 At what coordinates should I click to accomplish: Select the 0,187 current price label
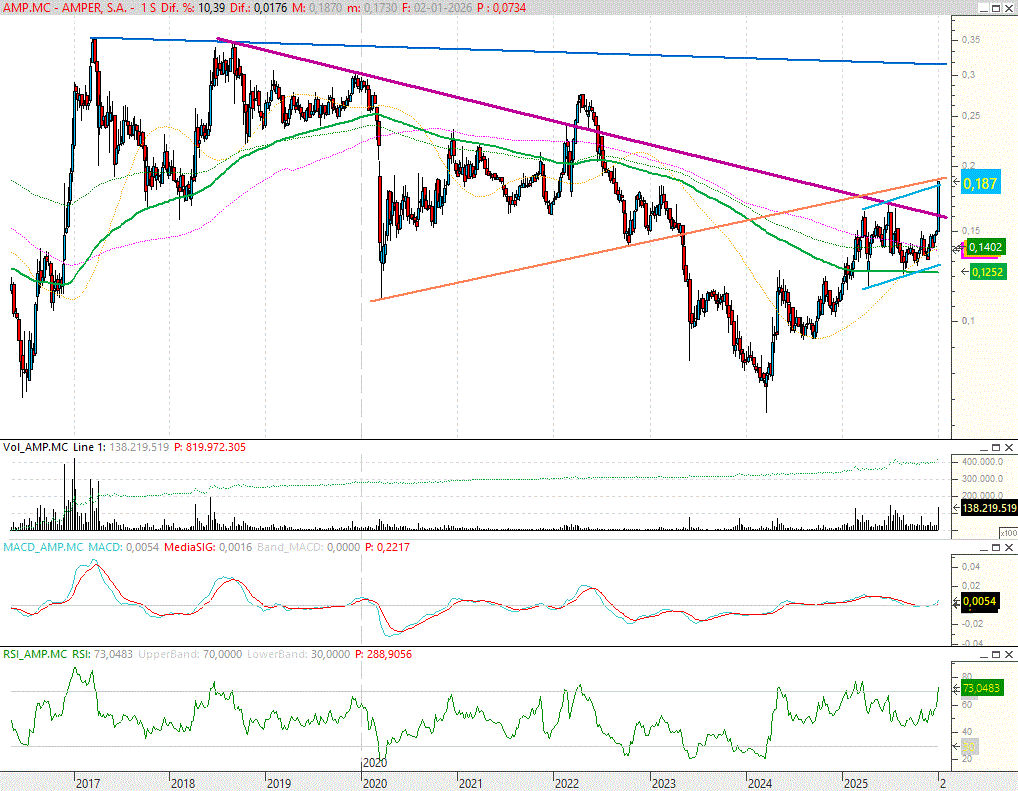tap(980, 184)
